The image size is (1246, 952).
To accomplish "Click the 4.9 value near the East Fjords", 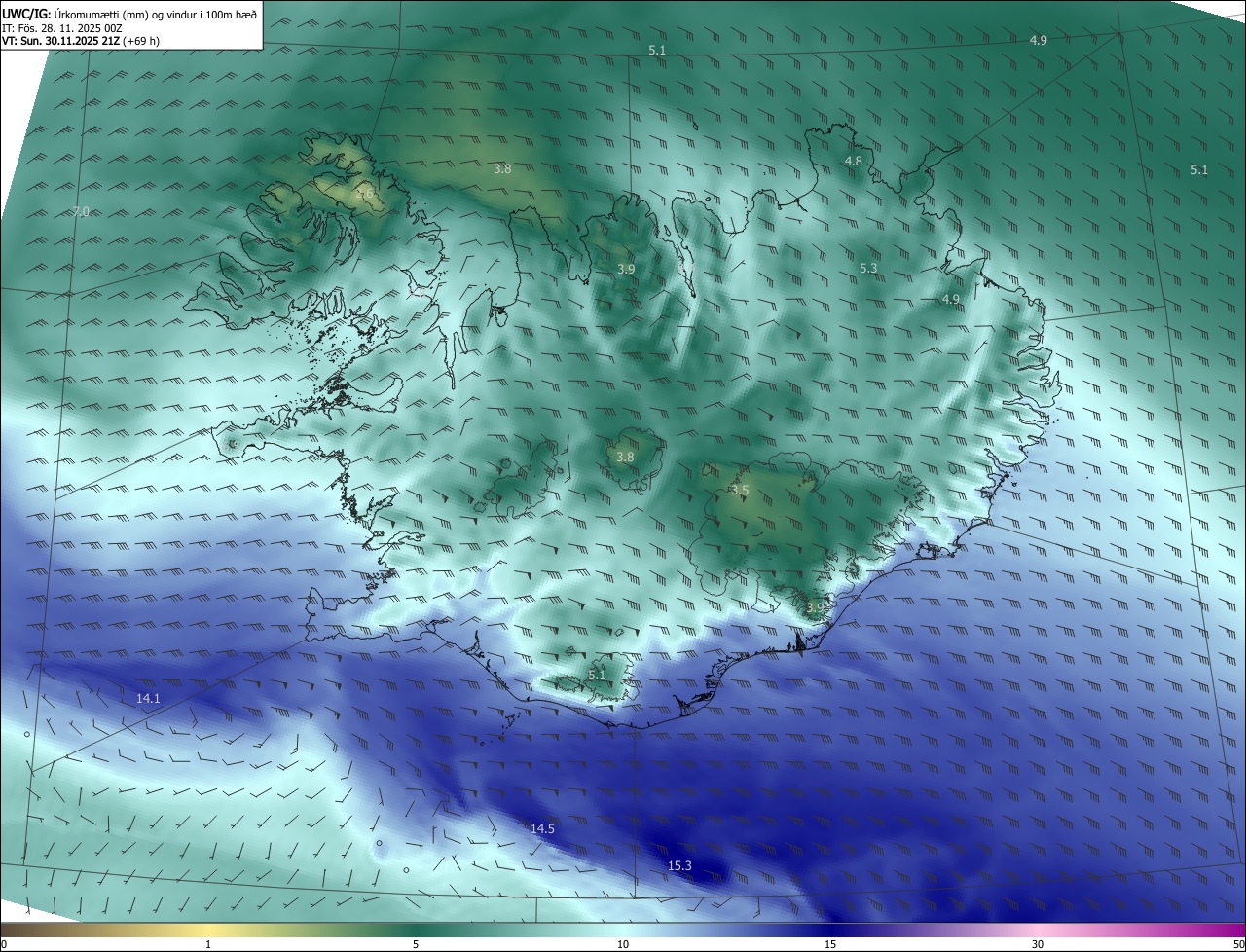I will point(951,299).
